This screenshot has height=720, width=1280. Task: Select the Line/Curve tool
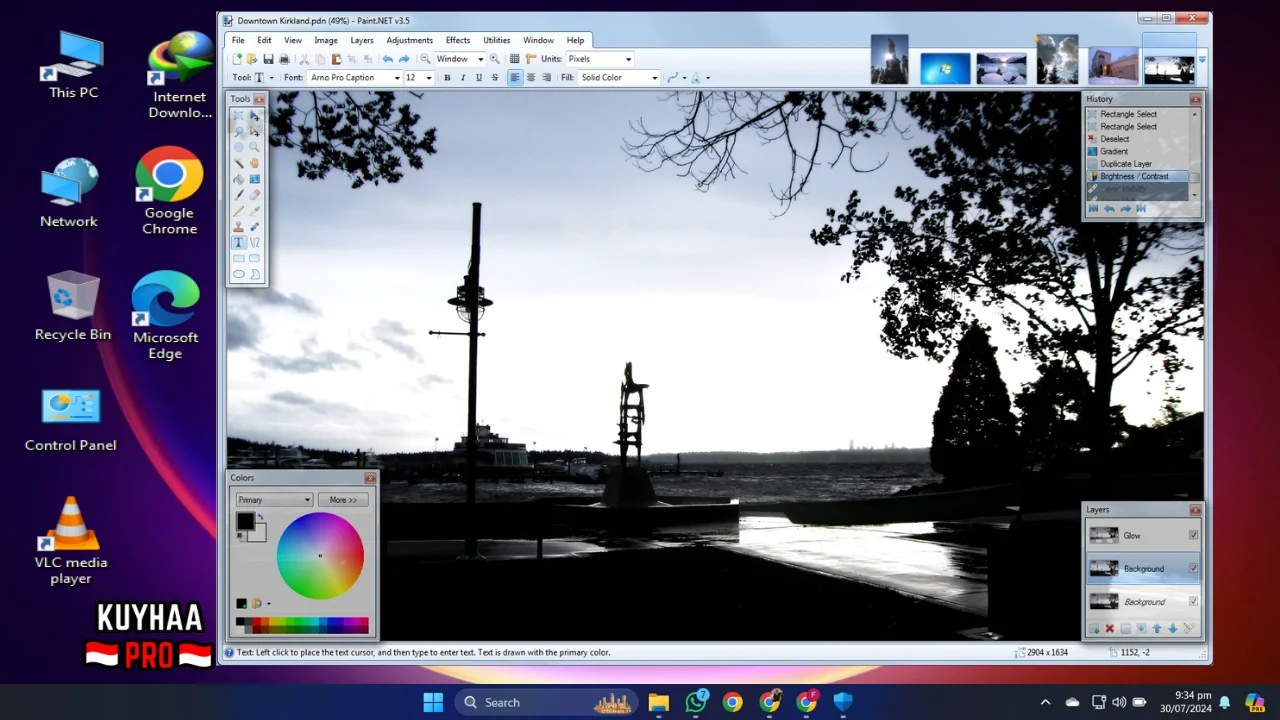[254, 243]
